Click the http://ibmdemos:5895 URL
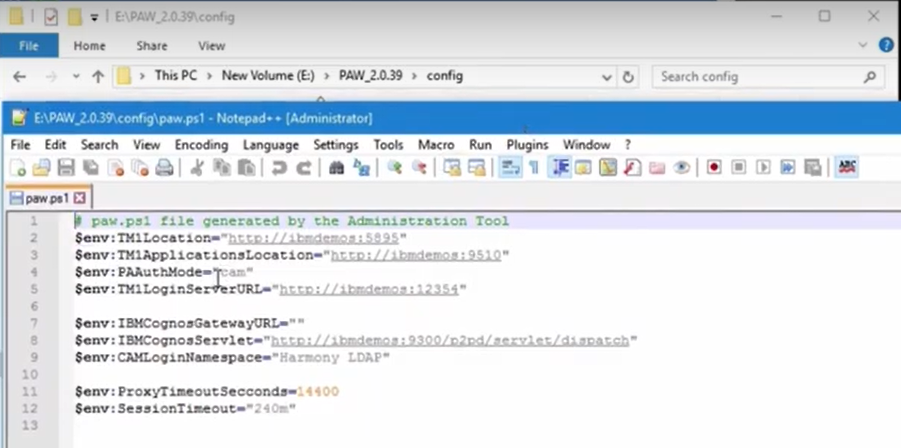This screenshot has width=901, height=448. coord(313,238)
